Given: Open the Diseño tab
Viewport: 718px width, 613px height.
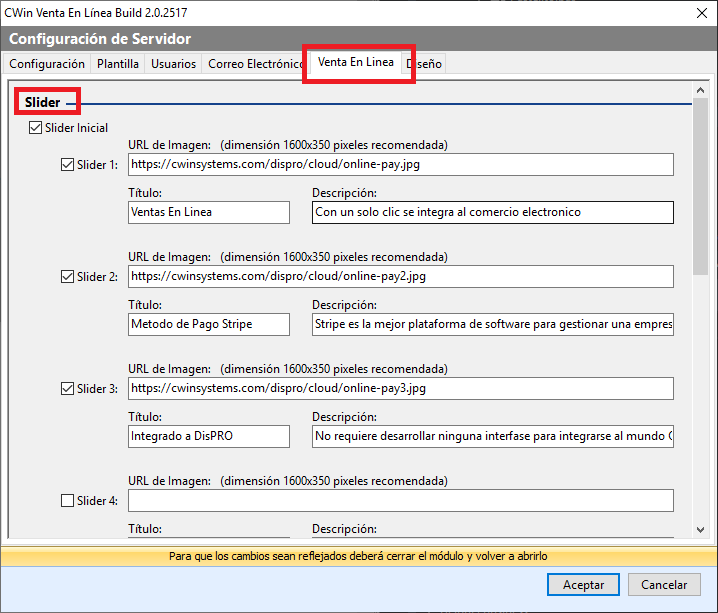Looking at the screenshot, I should [x=424, y=64].
